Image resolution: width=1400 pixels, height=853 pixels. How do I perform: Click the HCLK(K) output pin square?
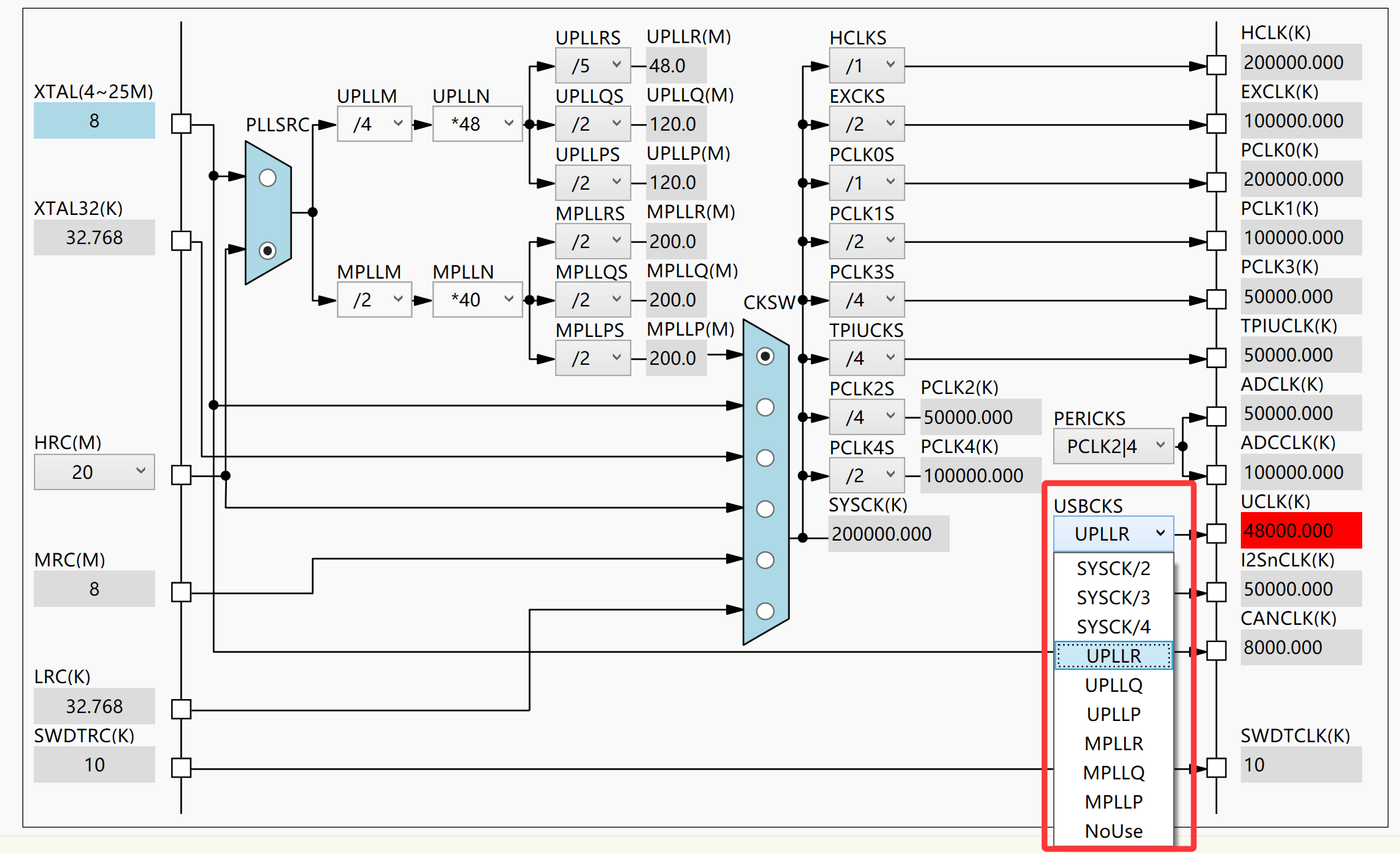pos(1216,65)
